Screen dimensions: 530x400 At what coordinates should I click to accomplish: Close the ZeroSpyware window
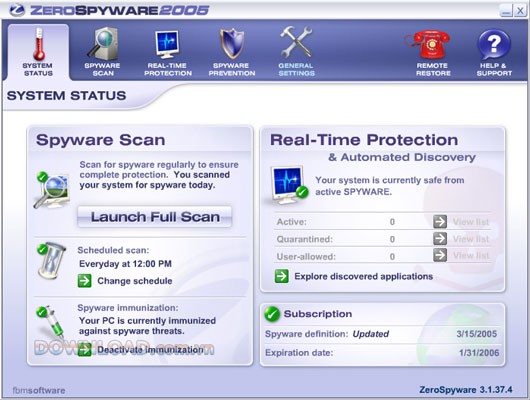pyautogui.click(x=520, y=11)
